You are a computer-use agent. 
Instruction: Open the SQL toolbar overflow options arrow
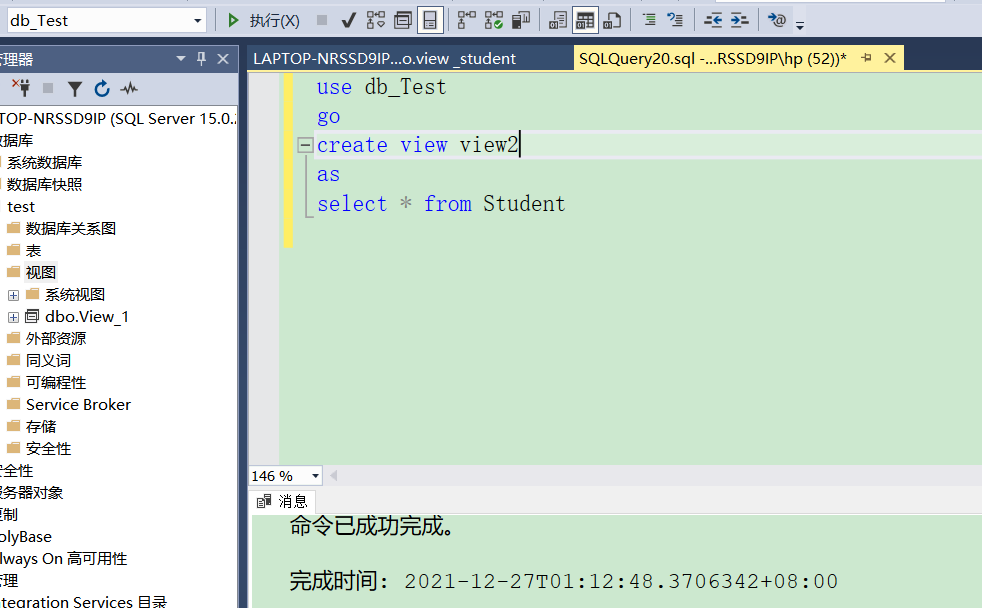pyautogui.click(x=800, y=25)
